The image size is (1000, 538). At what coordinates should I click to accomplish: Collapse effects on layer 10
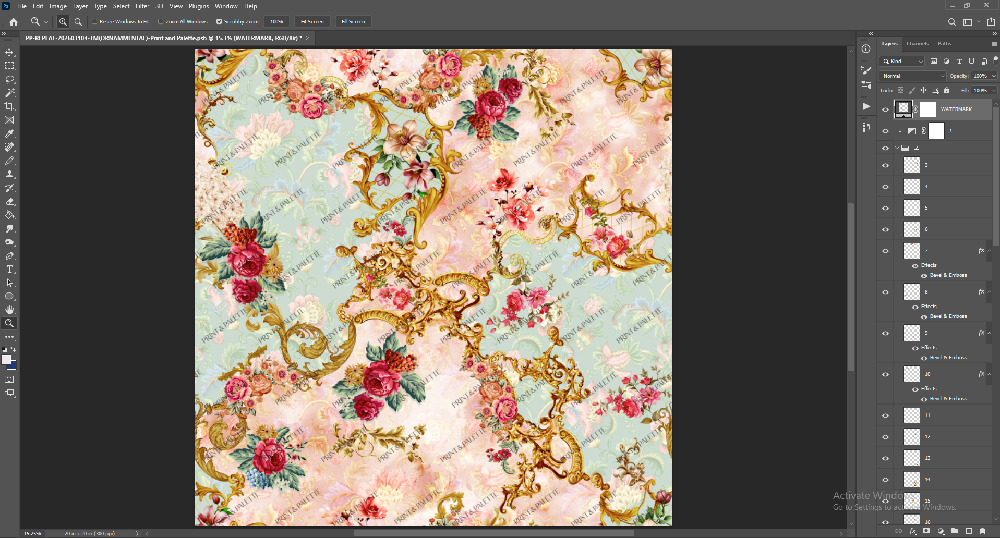click(x=989, y=374)
